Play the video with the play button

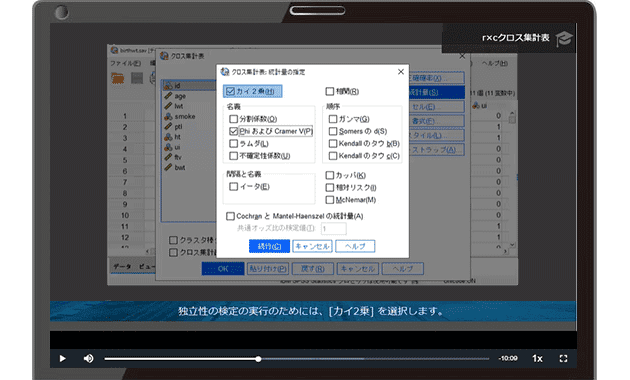click(62, 358)
